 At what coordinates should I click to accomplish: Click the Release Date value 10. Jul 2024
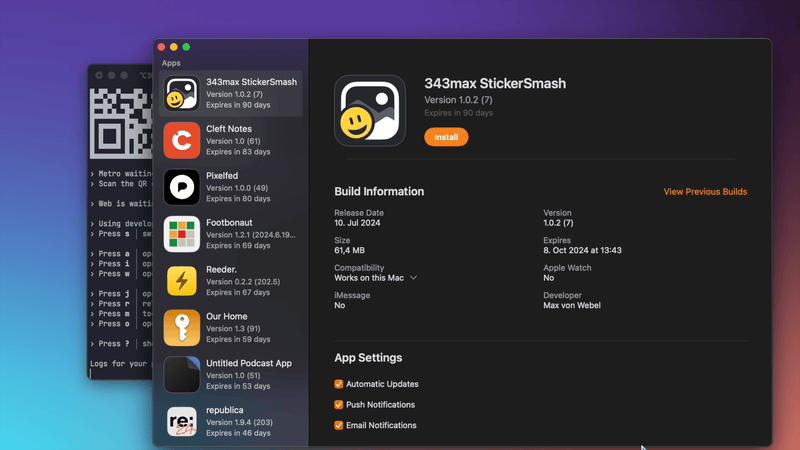(x=357, y=223)
